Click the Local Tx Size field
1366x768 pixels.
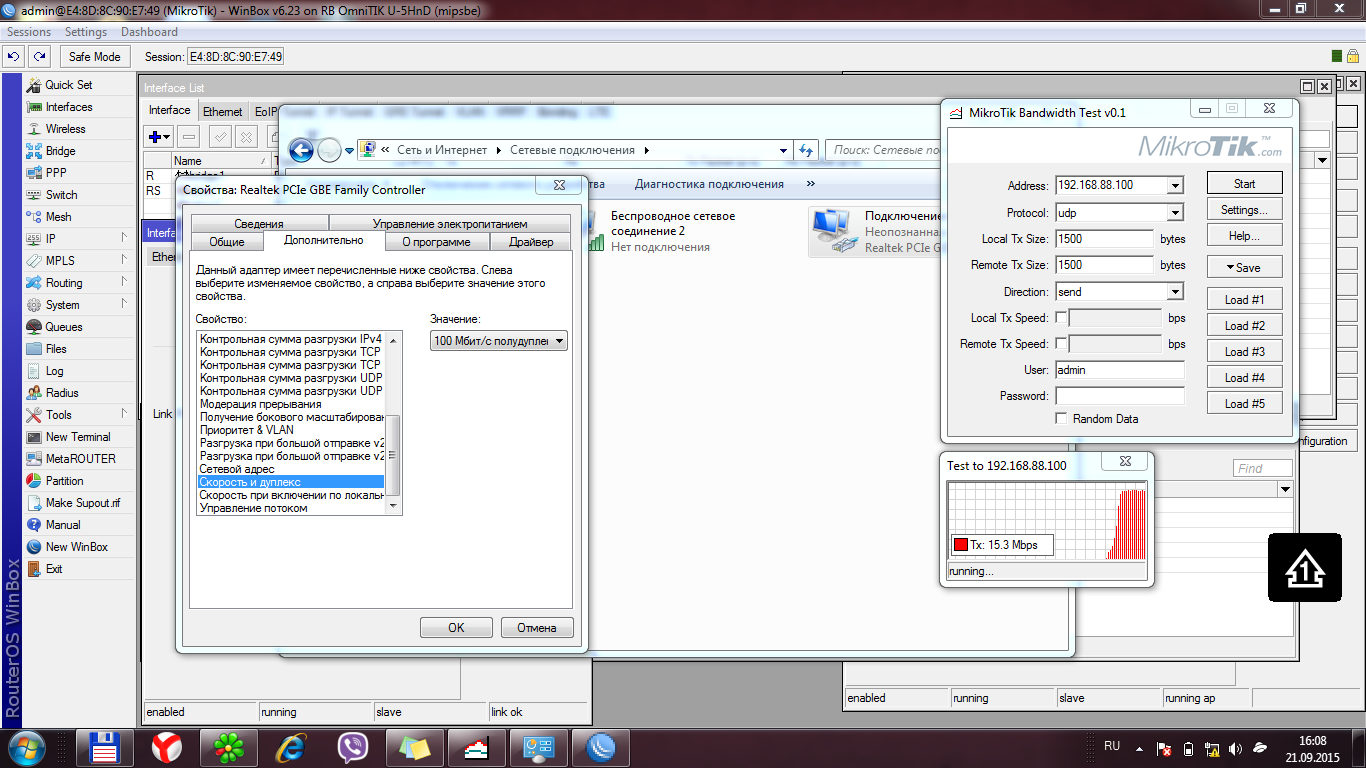[1104, 239]
